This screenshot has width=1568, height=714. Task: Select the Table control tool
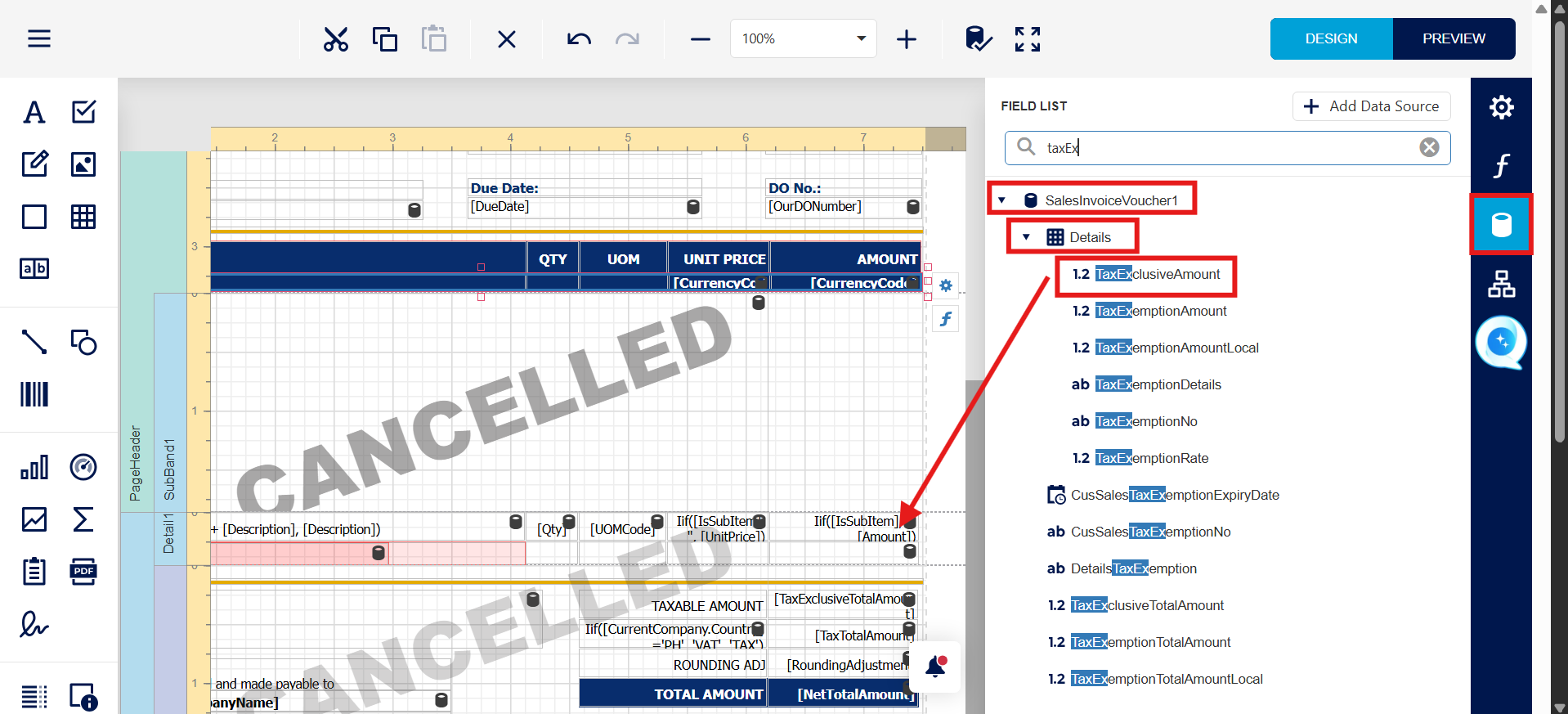point(83,217)
